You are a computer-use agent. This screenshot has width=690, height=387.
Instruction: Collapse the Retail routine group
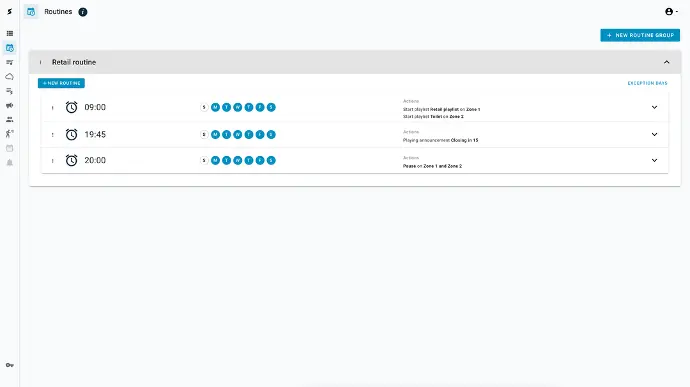[x=667, y=63]
